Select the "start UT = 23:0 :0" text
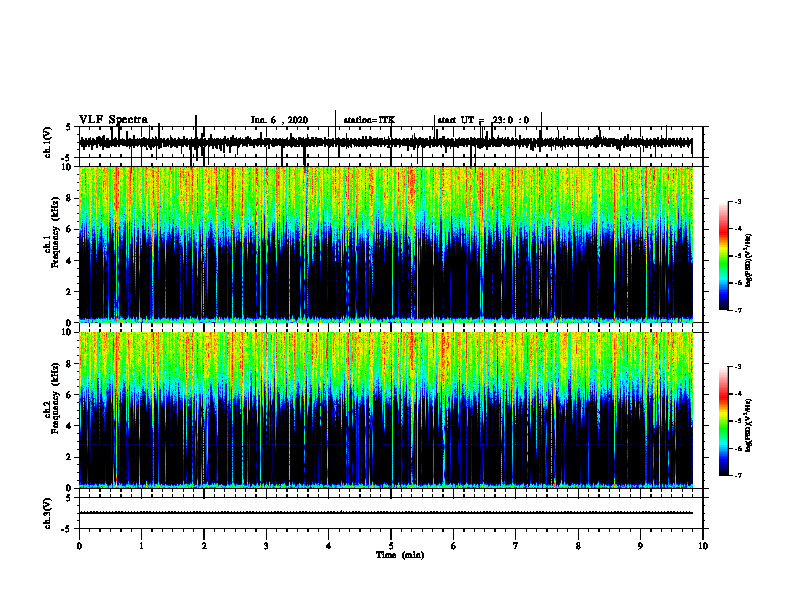The height and width of the screenshot is (612, 792). point(483,120)
